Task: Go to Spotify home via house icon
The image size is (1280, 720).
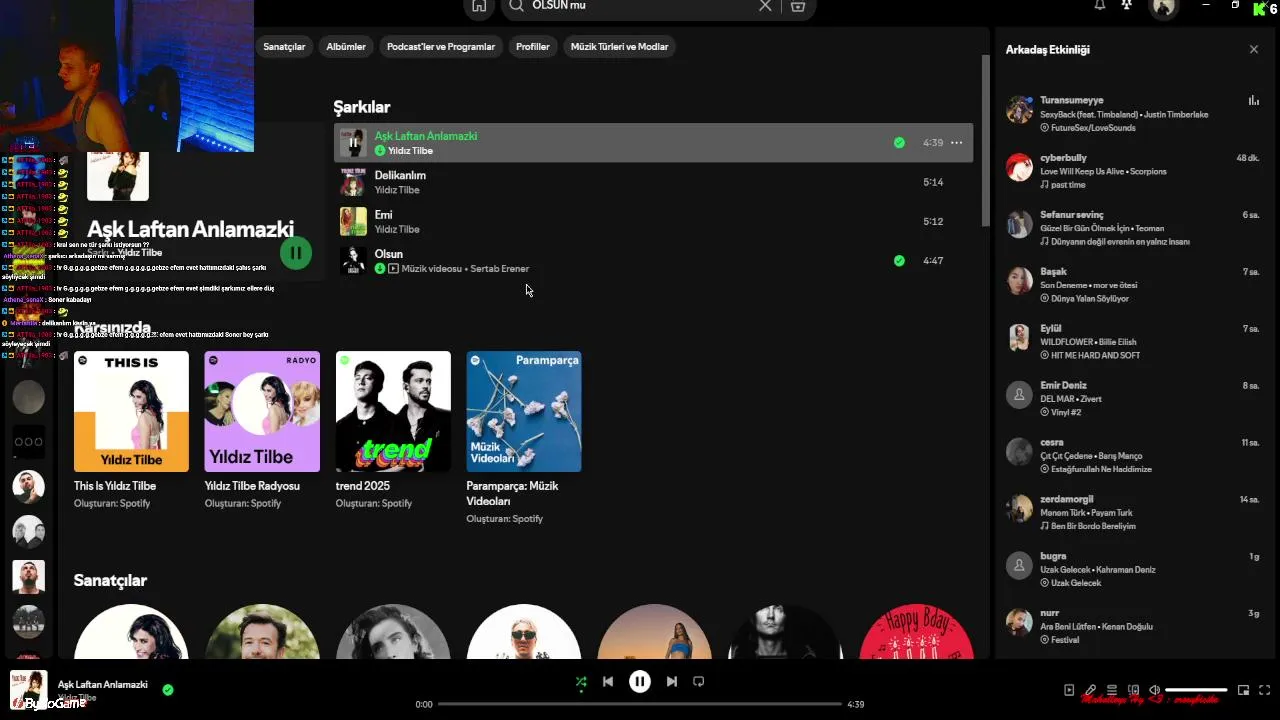Action: click(479, 6)
